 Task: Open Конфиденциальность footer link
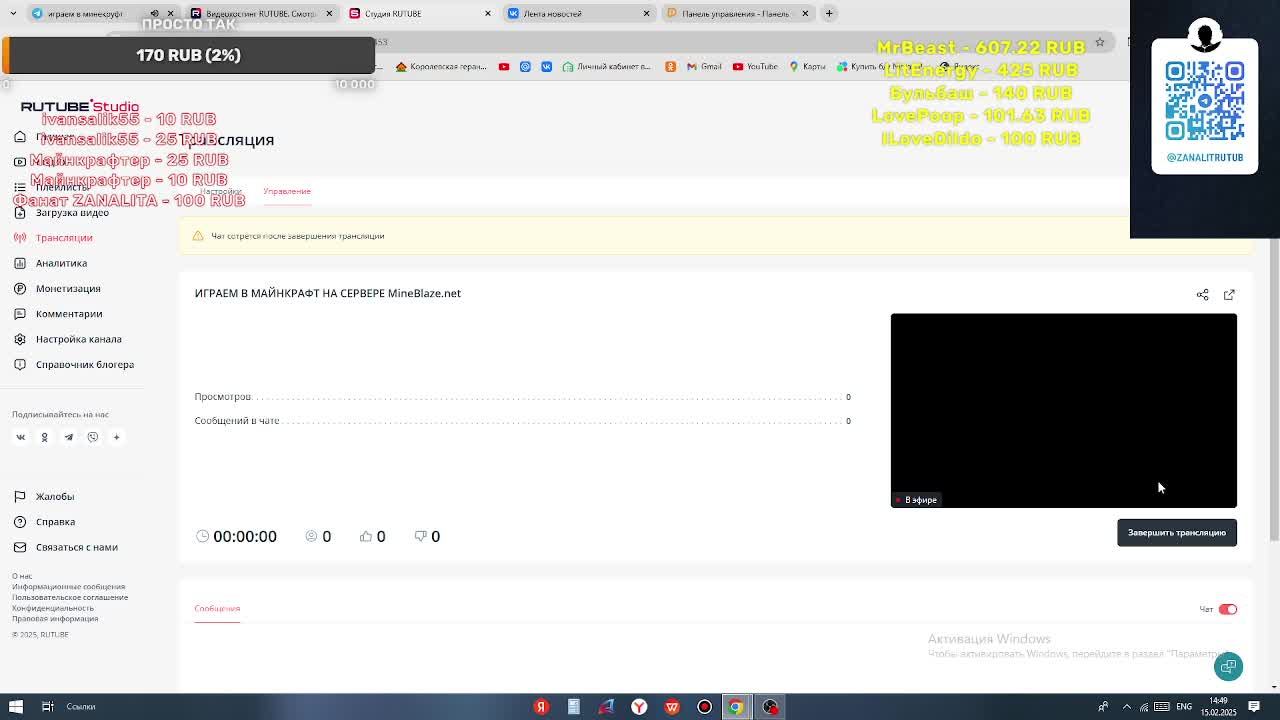pos(53,608)
